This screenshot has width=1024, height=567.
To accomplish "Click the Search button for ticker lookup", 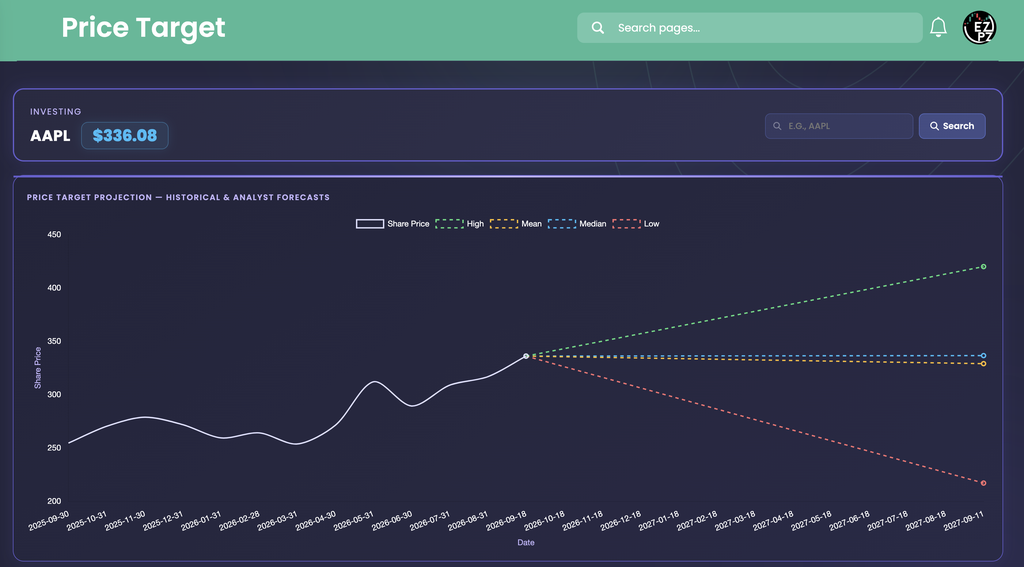I will click(x=952, y=126).
